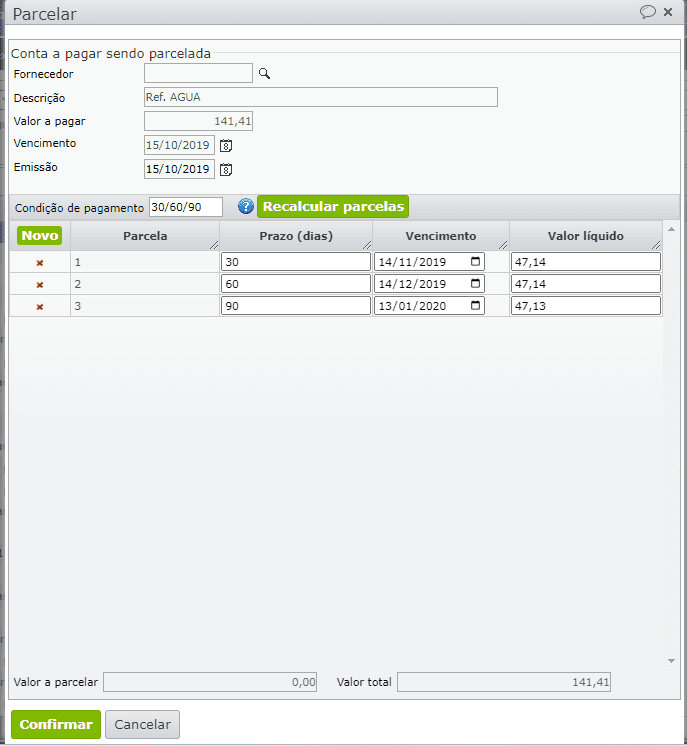This screenshot has height=746, width=687.
Task: Click the grid scrollbar down arrow
Action: (671, 661)
